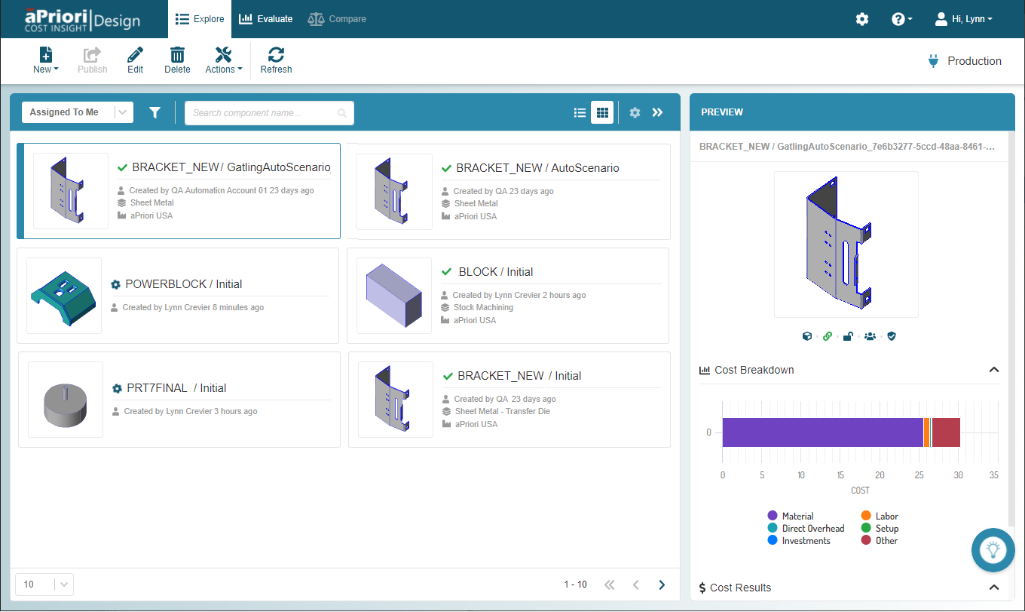
Task: Open the Compare tab
Action: (x=337, y=19)
